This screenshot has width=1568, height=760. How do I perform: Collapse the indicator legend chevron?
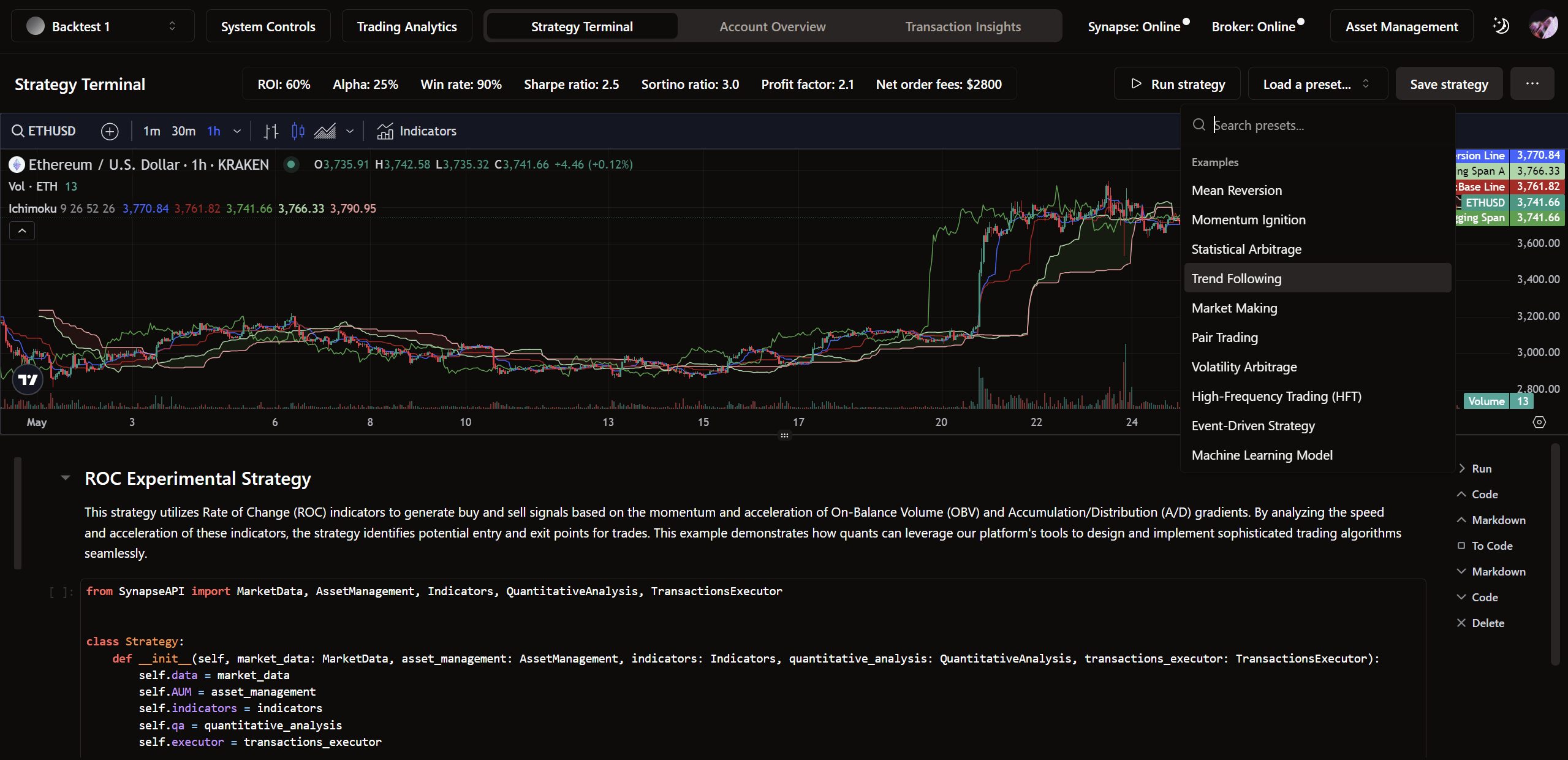(22, 231)
